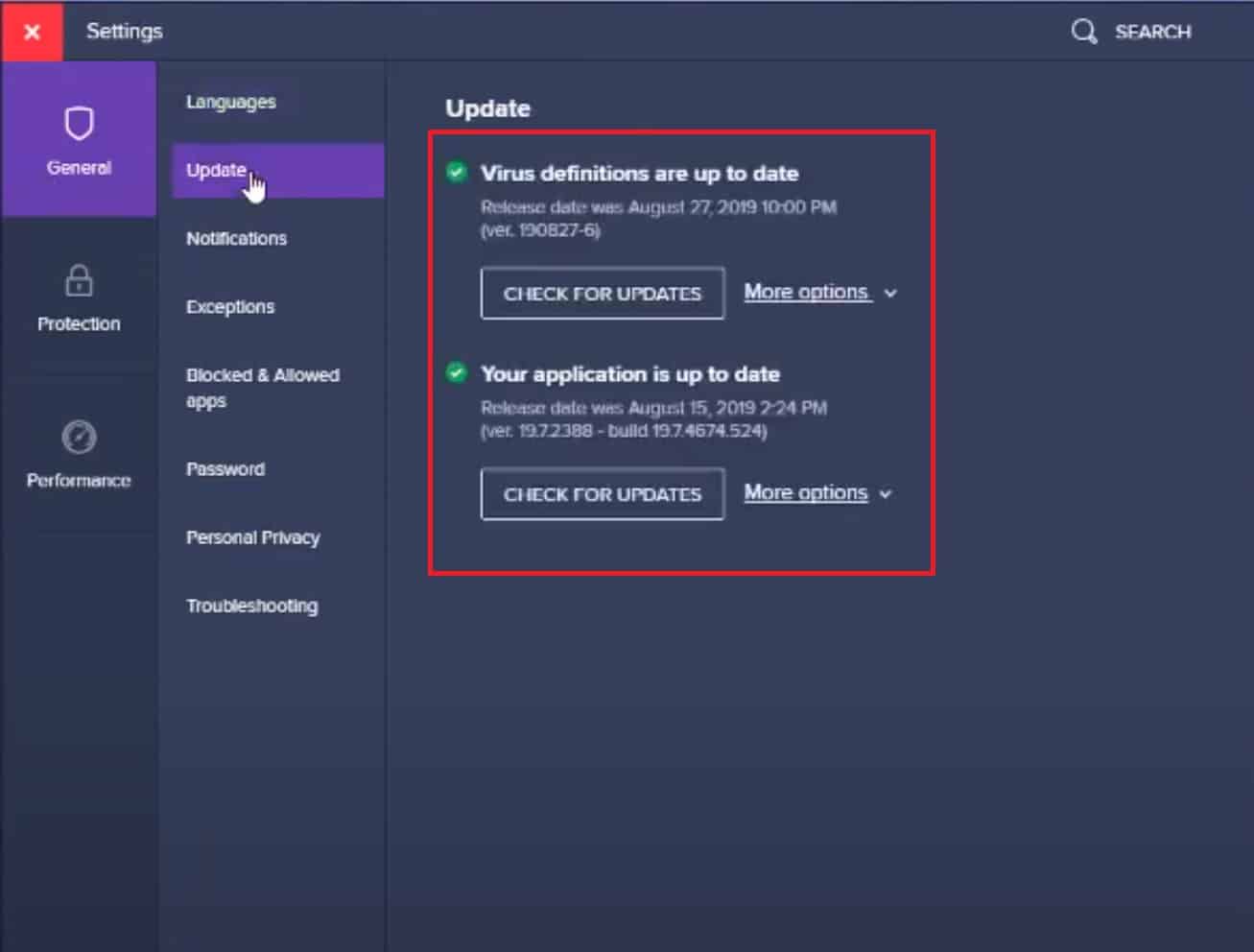
Task: Click 'Your application is up to date' text
Action: click(x=630, y=374)
